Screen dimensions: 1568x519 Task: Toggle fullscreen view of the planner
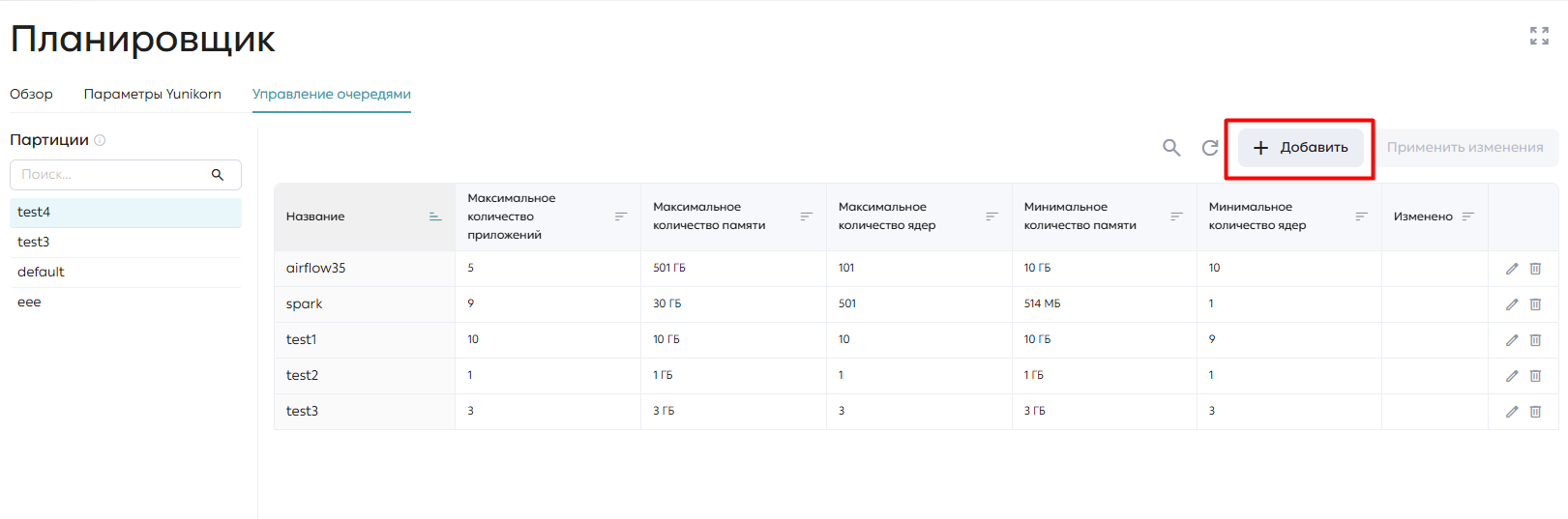tap(1539, 36)
